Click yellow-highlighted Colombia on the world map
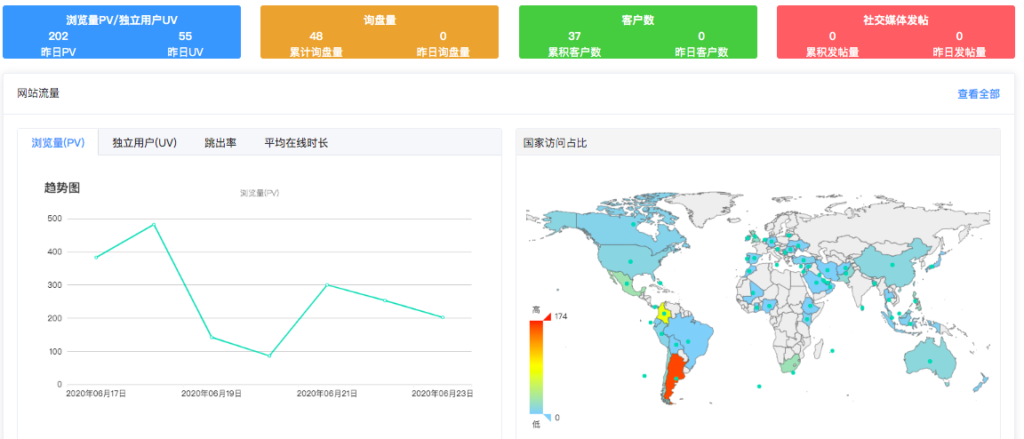The height and width of the screenshot is (439, 1024). point(661,313)
